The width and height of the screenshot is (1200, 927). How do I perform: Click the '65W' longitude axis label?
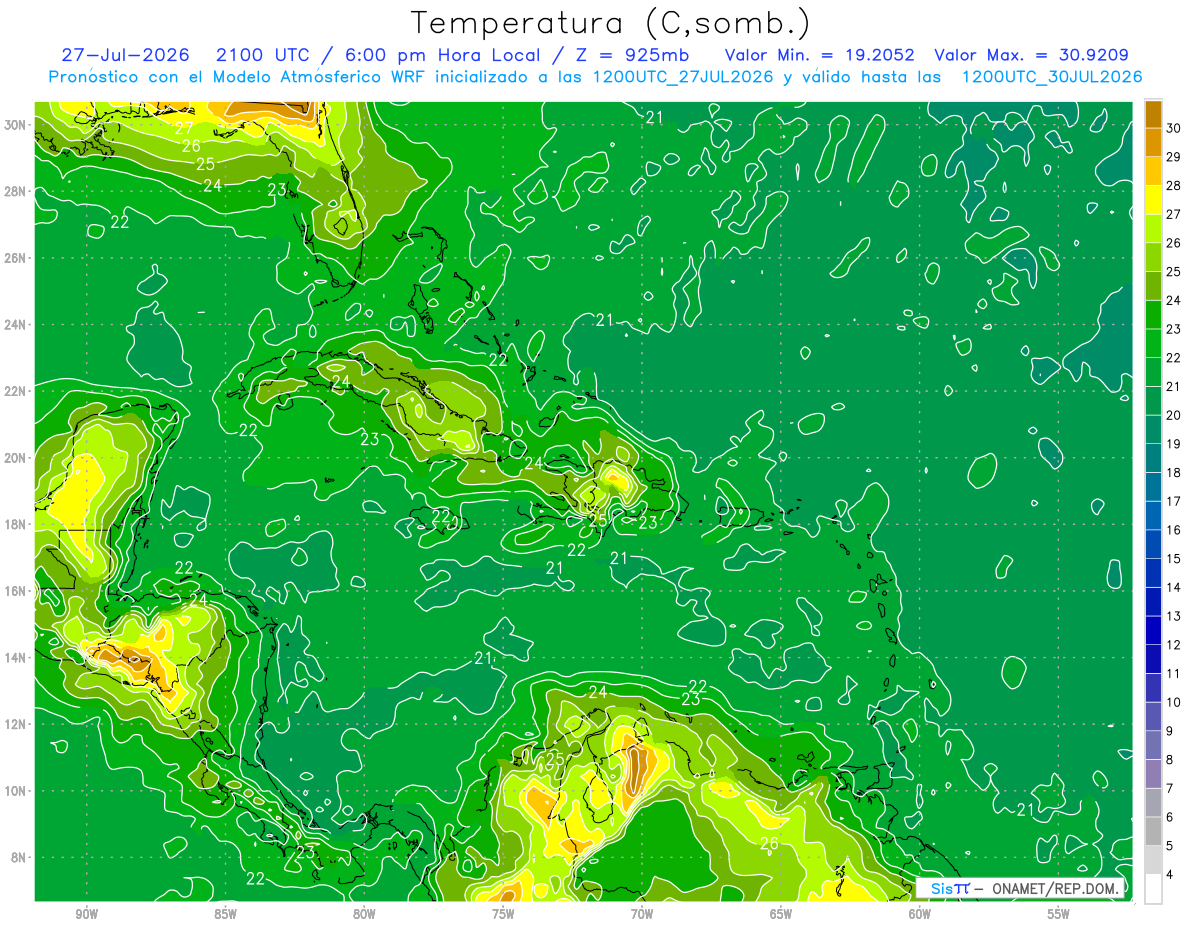tap(781, 914)
